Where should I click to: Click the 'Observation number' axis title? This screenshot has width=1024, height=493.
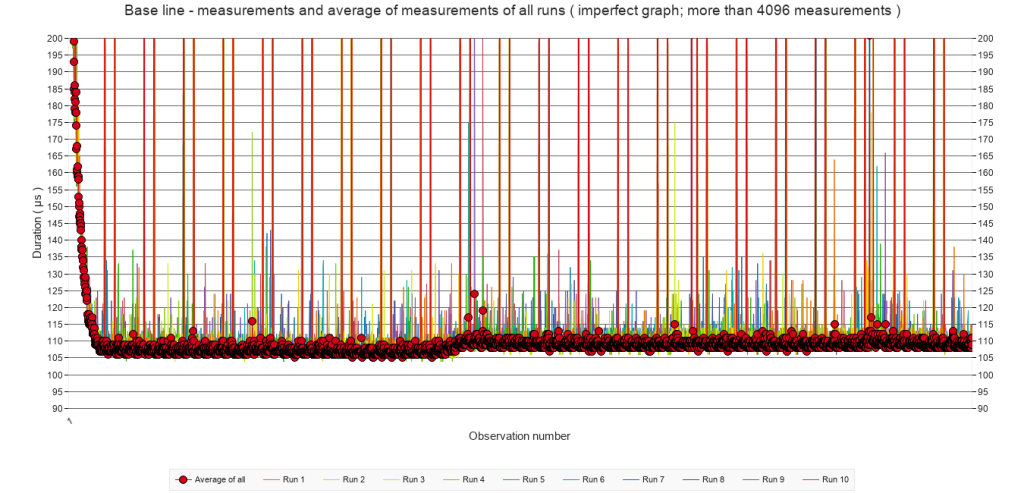point(520,436)
